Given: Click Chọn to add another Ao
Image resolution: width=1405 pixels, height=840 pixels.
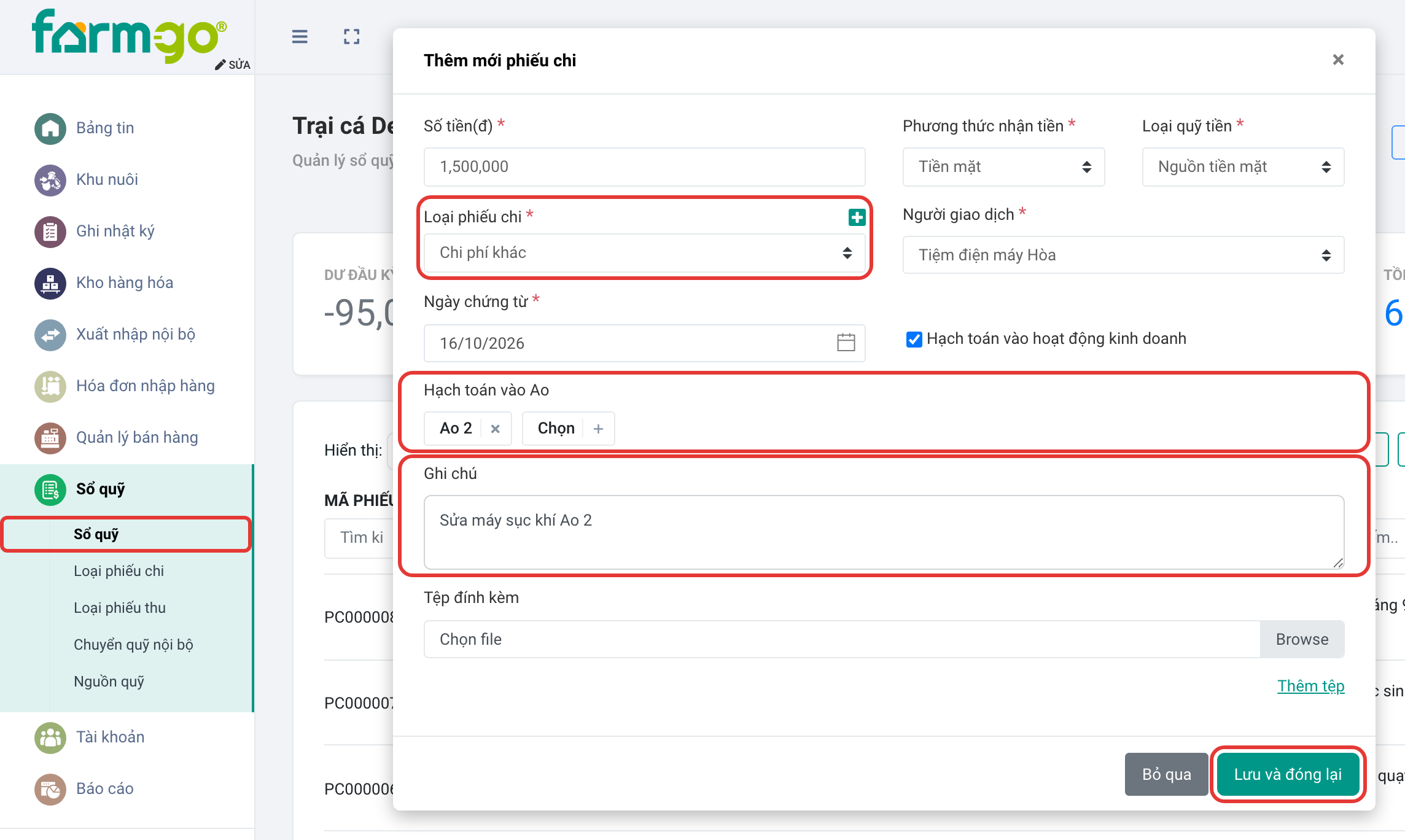Looking at the screenshot, I should [568, 429].
